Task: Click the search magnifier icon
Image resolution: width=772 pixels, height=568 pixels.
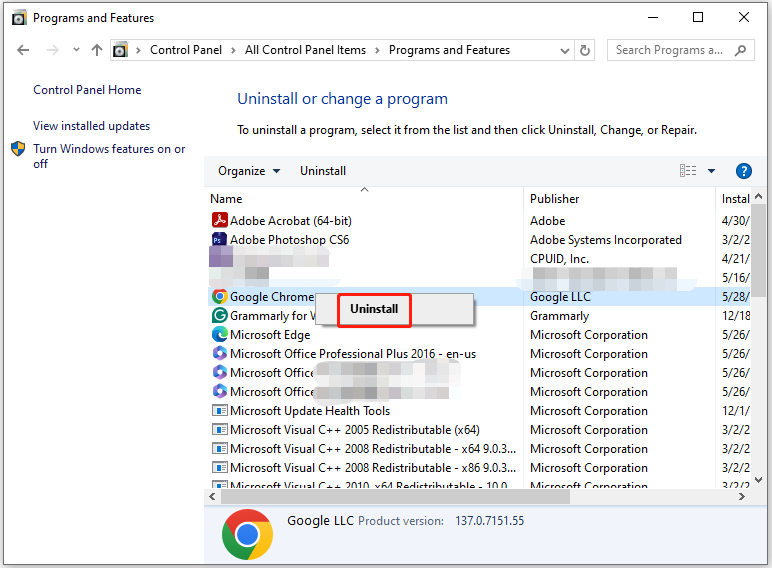Action: (740, 50)
